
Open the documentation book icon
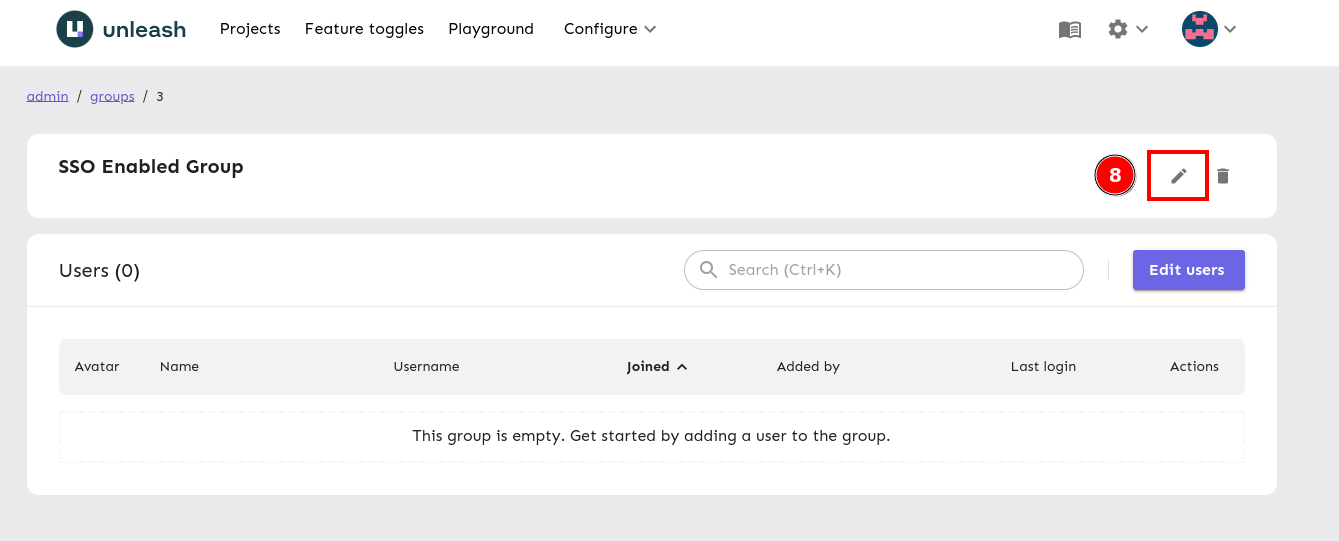pos(1069,30)
